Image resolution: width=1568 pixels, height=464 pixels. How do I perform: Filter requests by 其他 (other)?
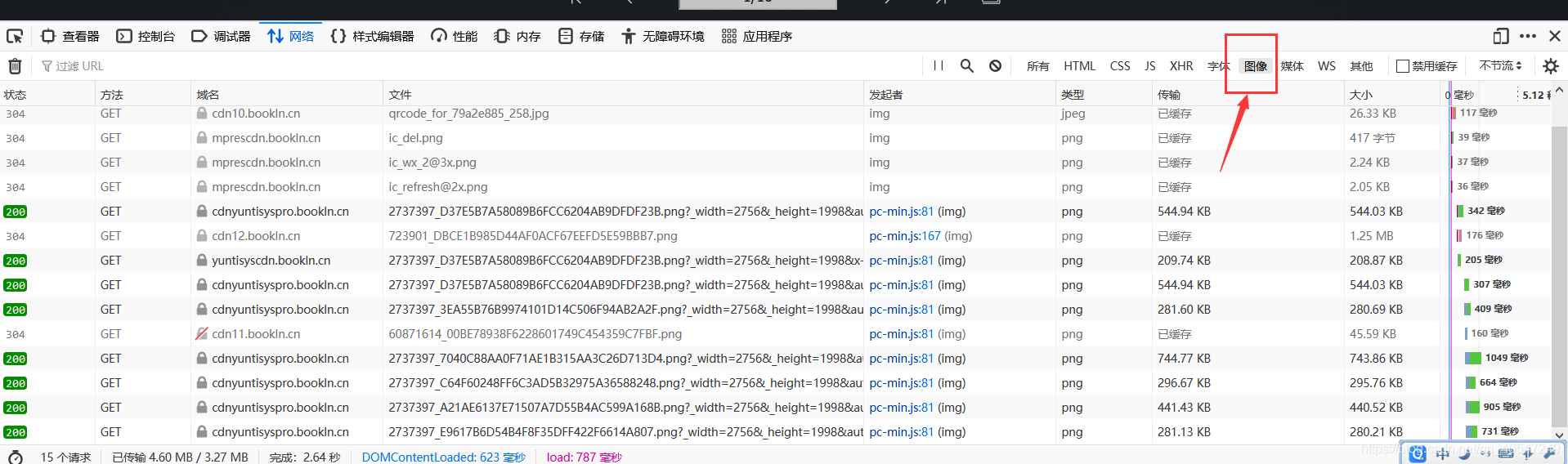tap(1361, 66)
